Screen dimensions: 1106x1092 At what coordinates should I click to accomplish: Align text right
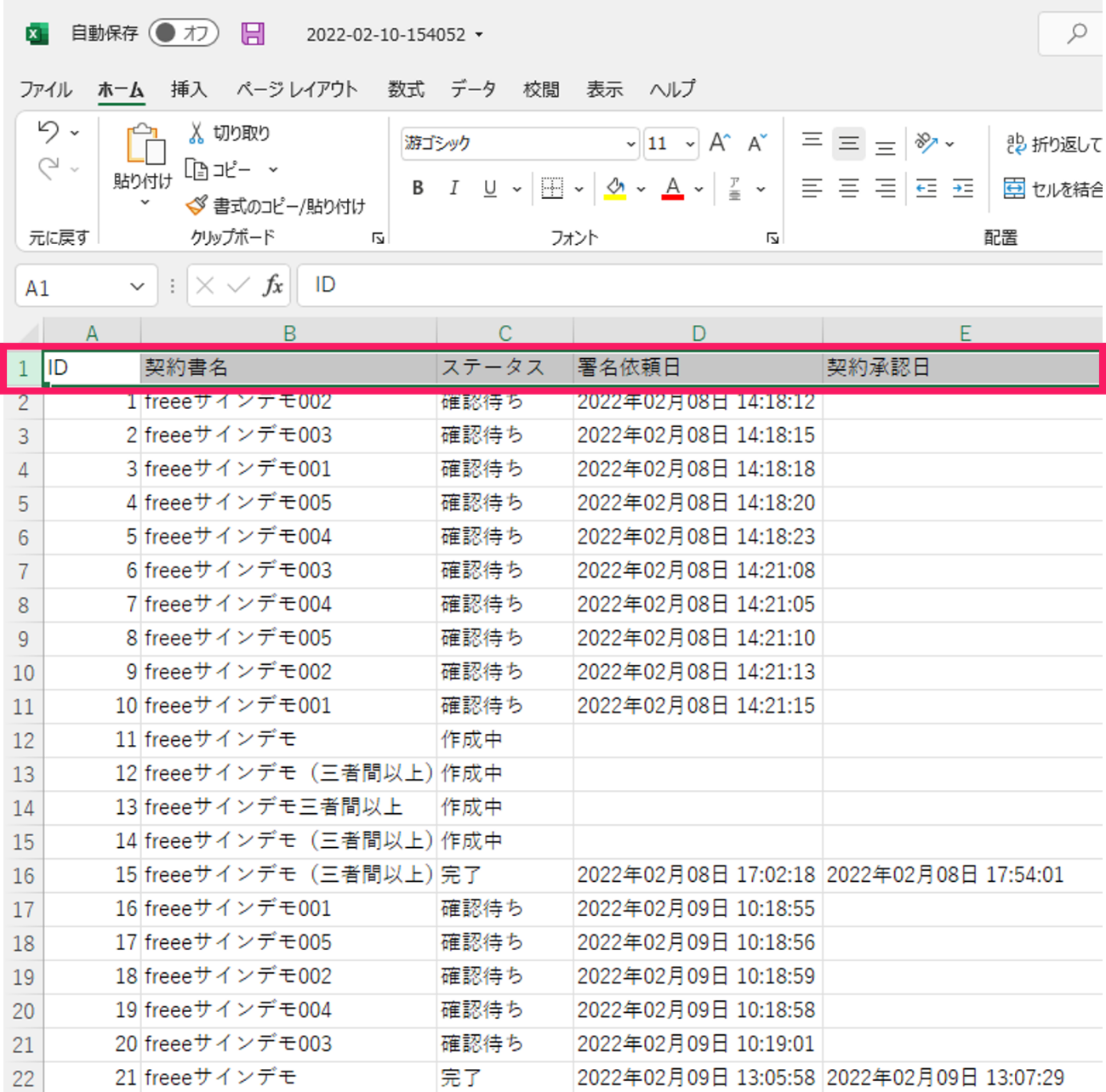point(885,188)
